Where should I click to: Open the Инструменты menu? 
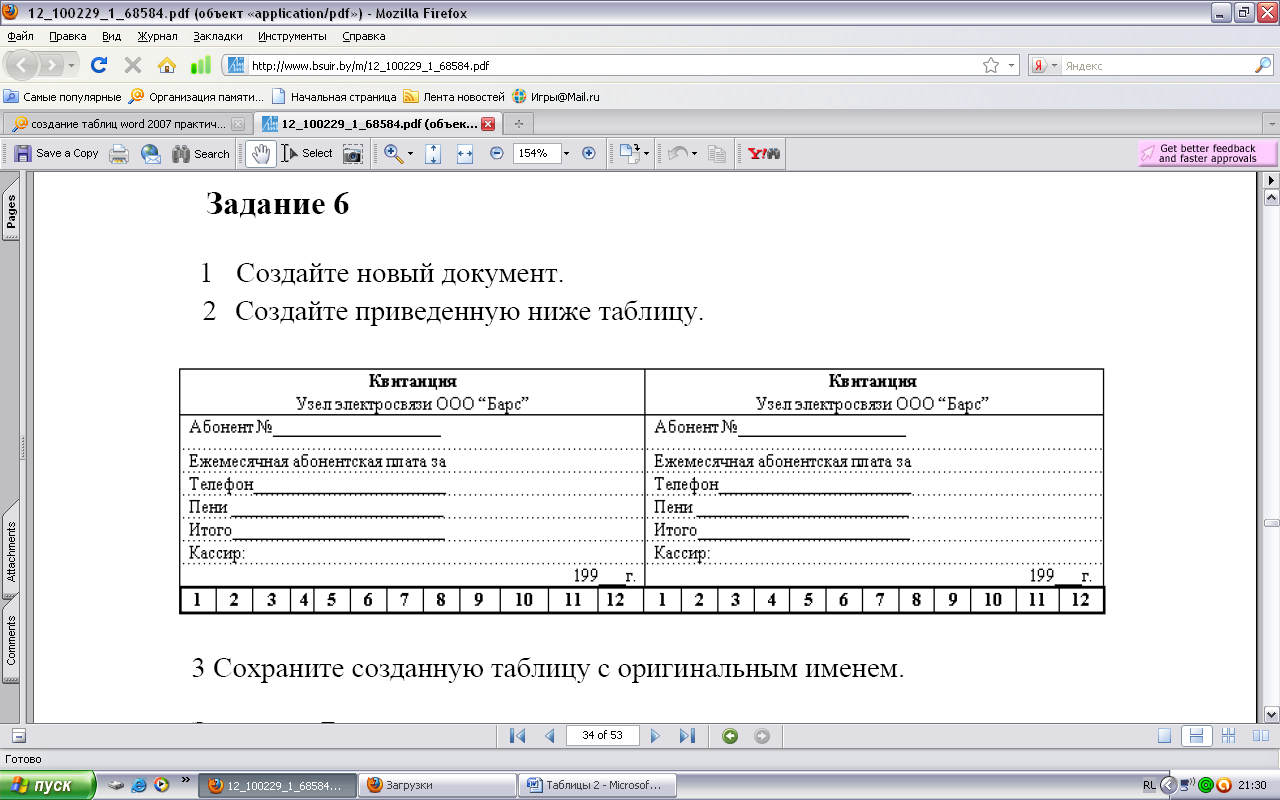tap(292, 36)
